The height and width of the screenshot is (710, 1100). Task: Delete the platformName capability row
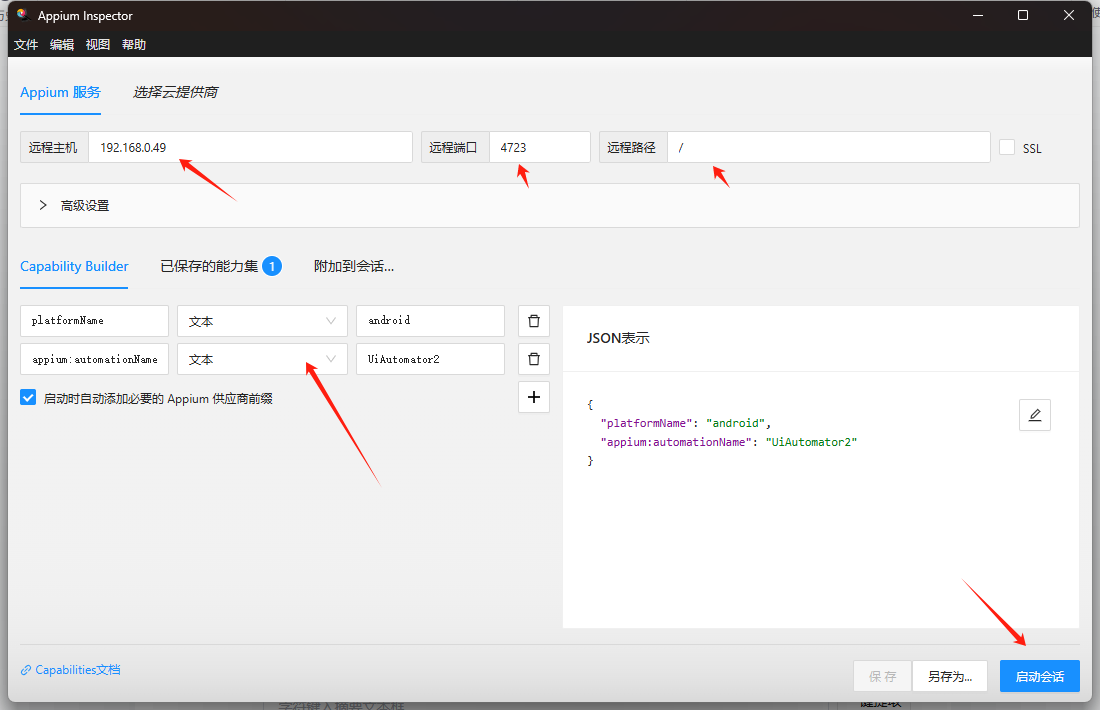[x=534, y=321]
